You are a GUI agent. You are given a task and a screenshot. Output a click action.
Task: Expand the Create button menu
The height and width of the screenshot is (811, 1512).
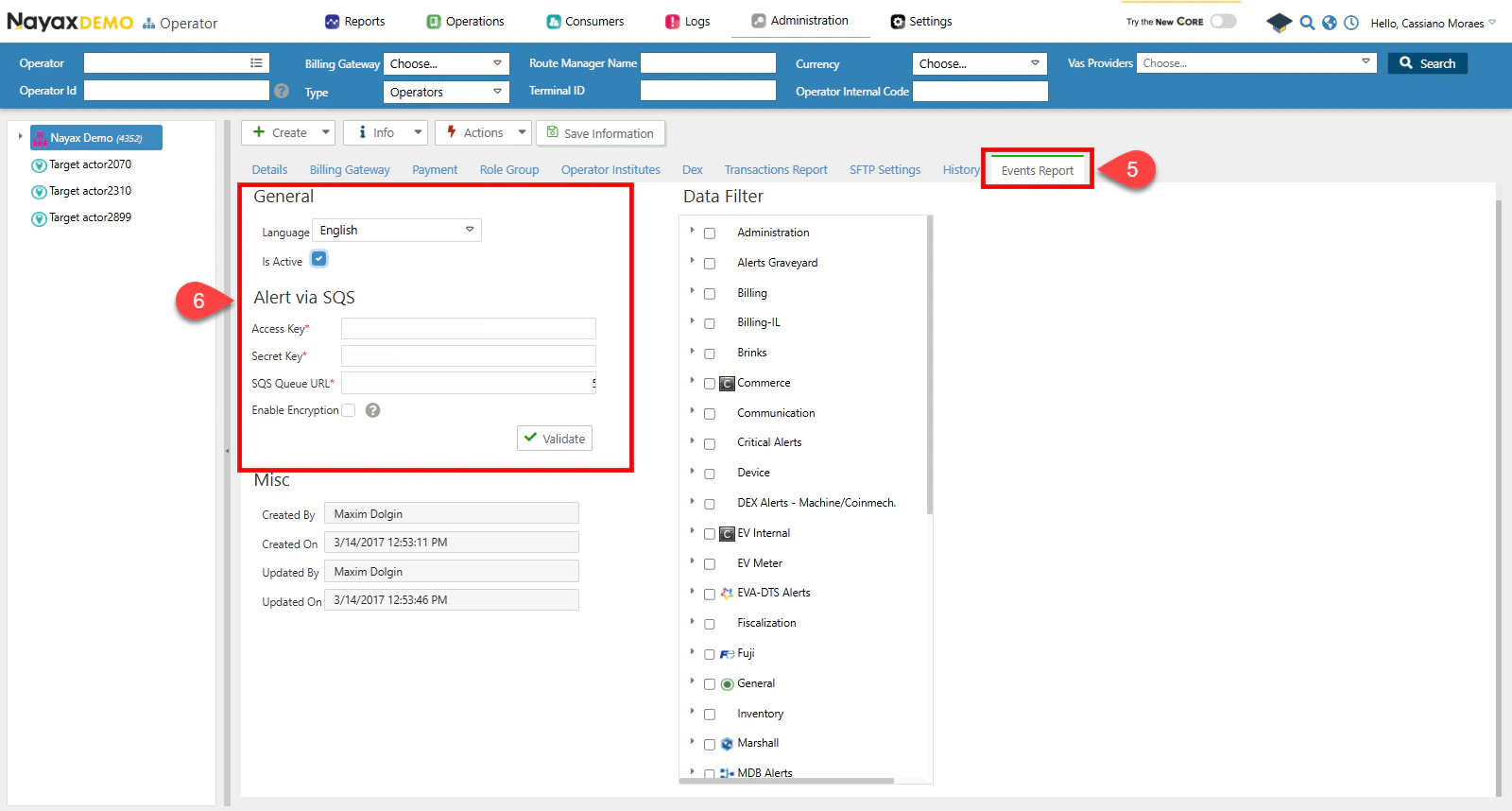tap(325, 132)
